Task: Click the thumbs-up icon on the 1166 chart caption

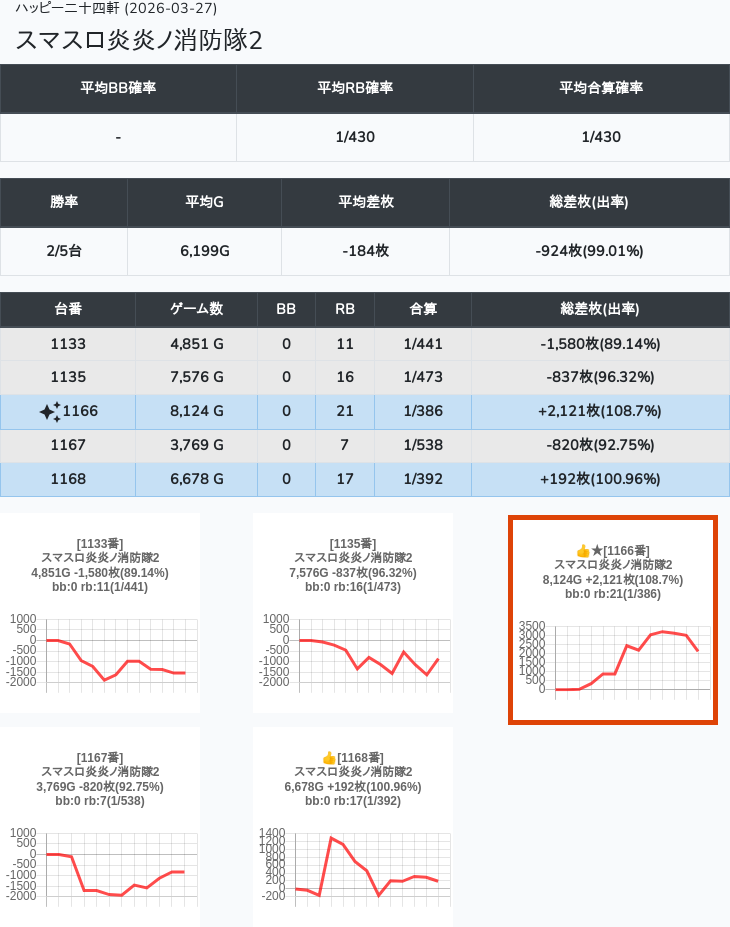Action: pyautogui.click(x=583, y=551)
